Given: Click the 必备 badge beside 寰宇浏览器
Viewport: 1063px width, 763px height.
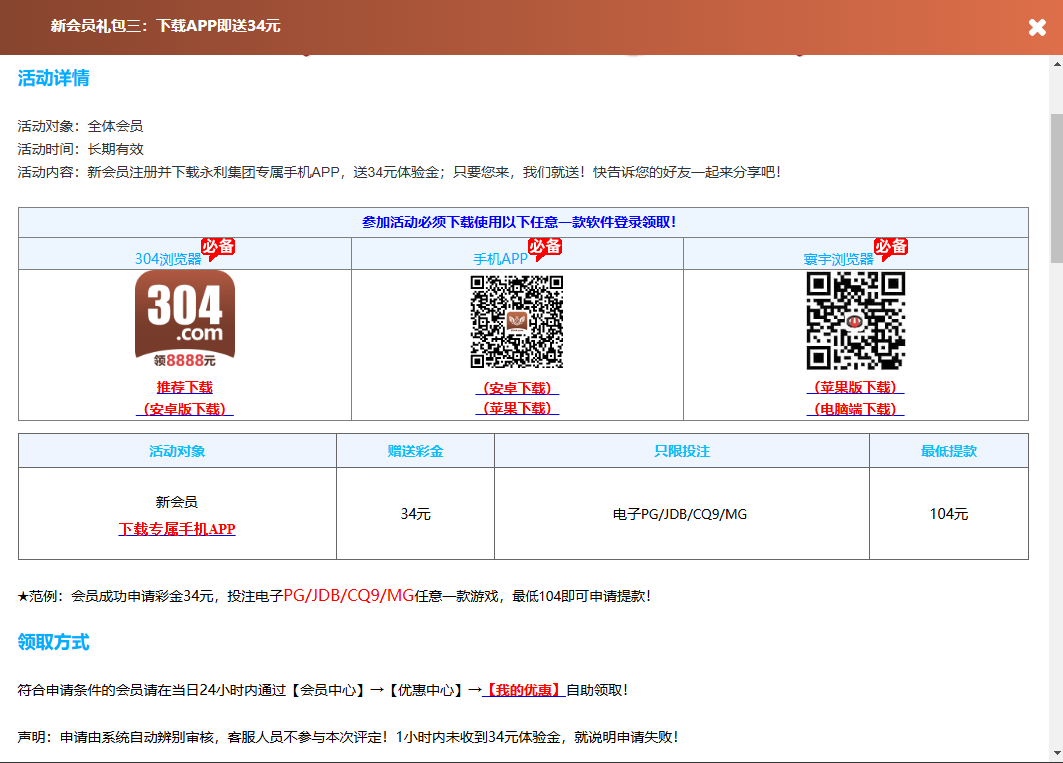Looking at the screenshot, I should 890,247.
